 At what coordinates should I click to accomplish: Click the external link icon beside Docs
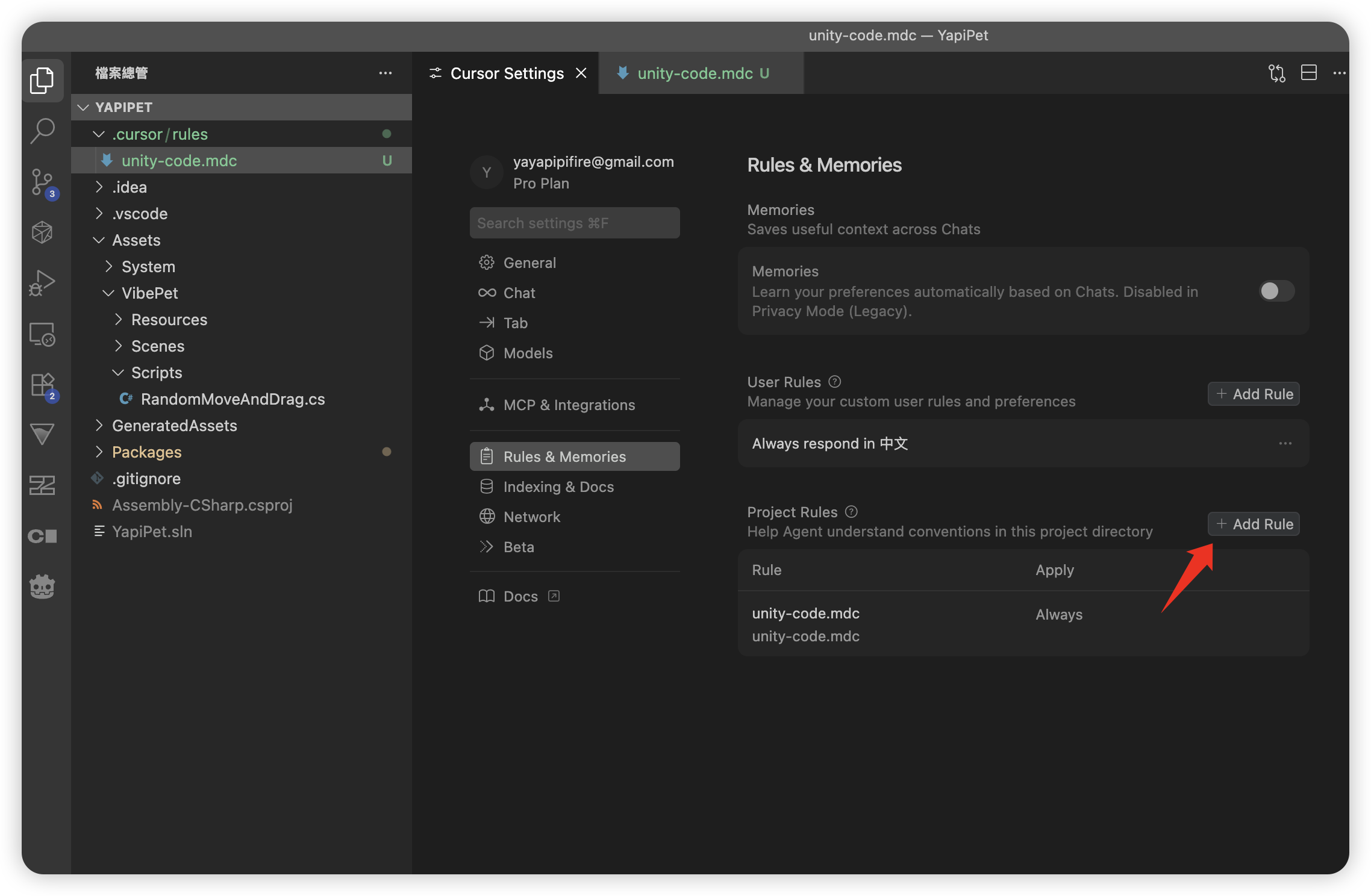[554, 596]
